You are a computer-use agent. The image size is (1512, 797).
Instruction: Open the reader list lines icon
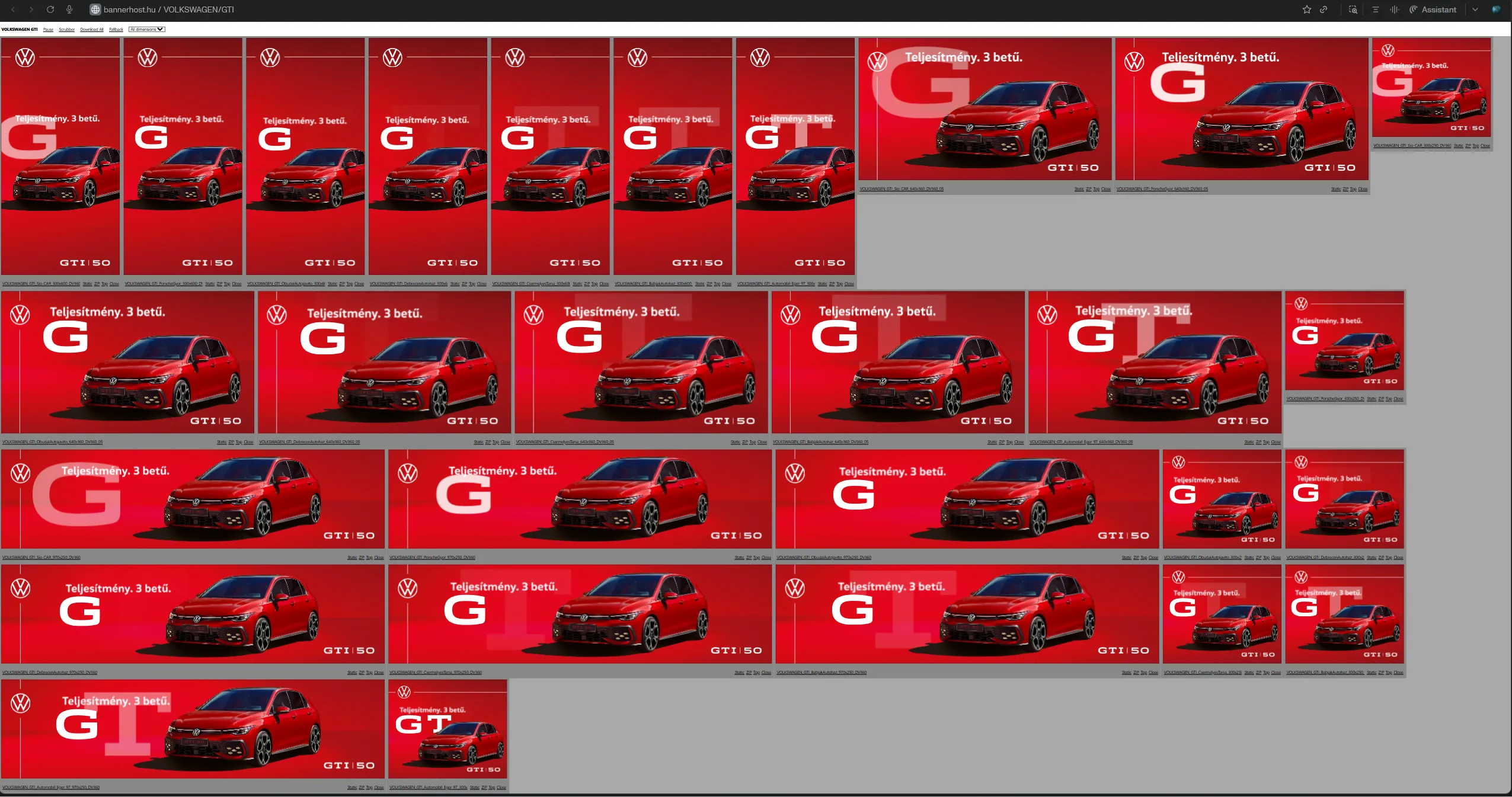pos(1376,9)
